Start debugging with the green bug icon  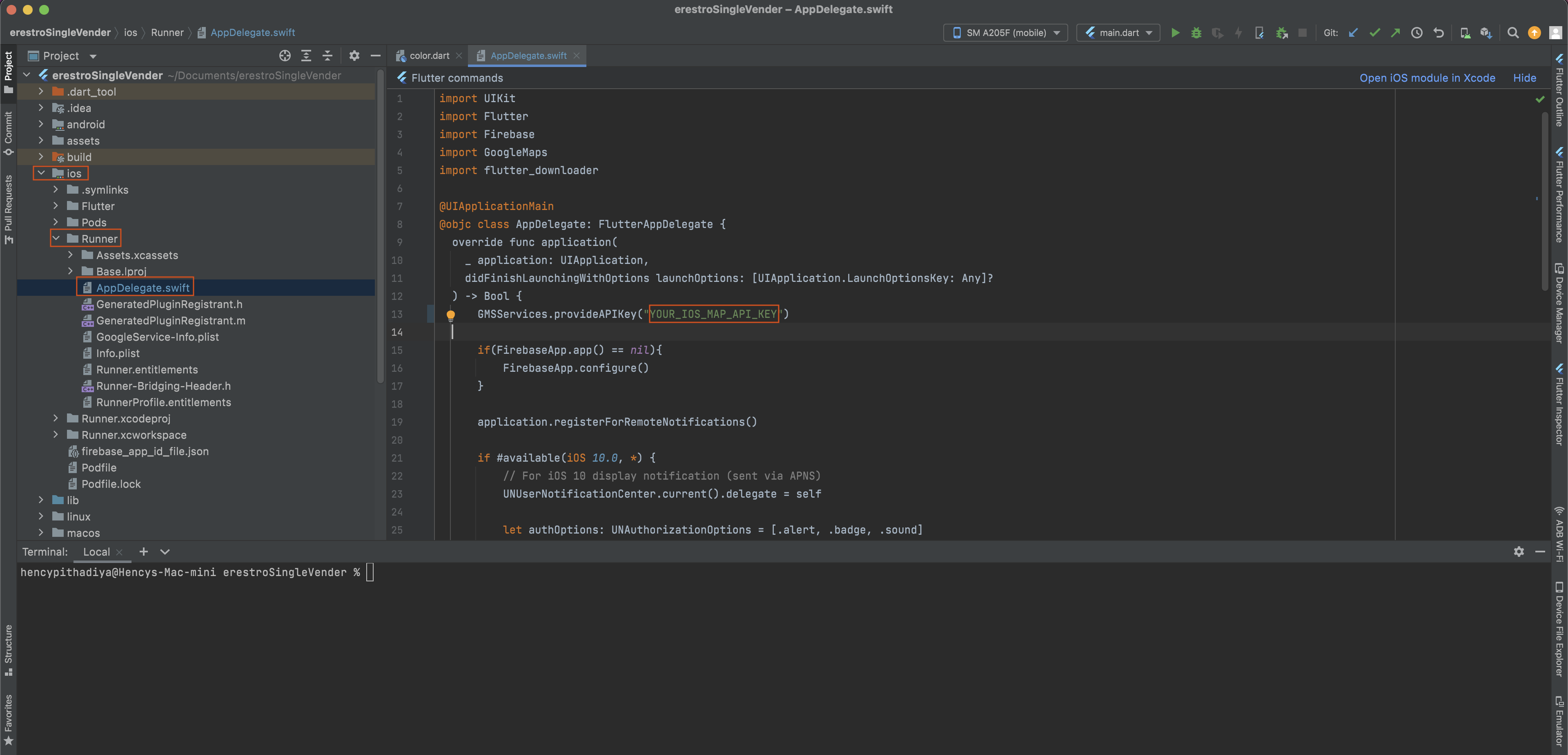pyautogui.click(x=1196, y=33)
